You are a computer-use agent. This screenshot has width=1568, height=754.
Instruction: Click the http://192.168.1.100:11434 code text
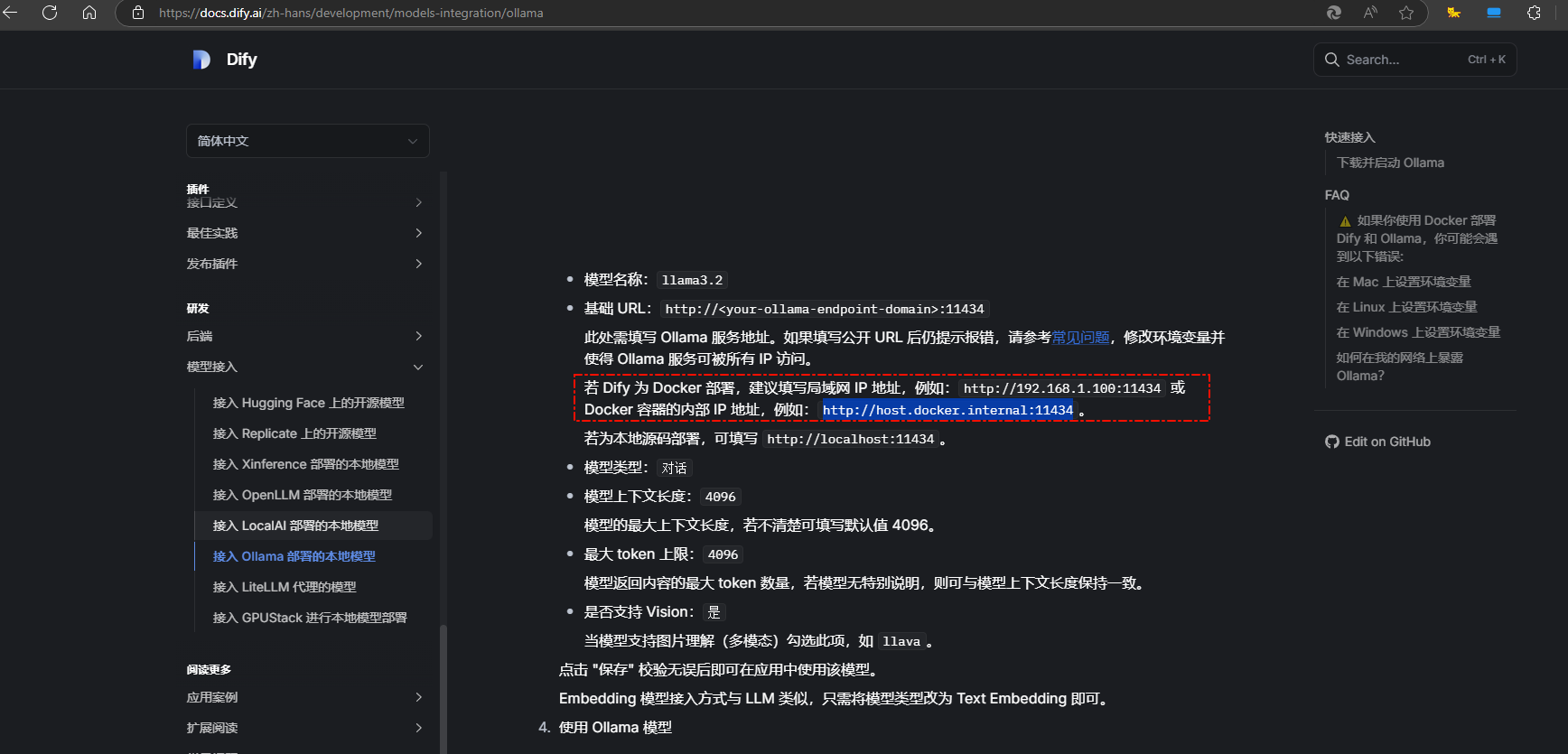pyautogui.click(x=1062, y=388)
